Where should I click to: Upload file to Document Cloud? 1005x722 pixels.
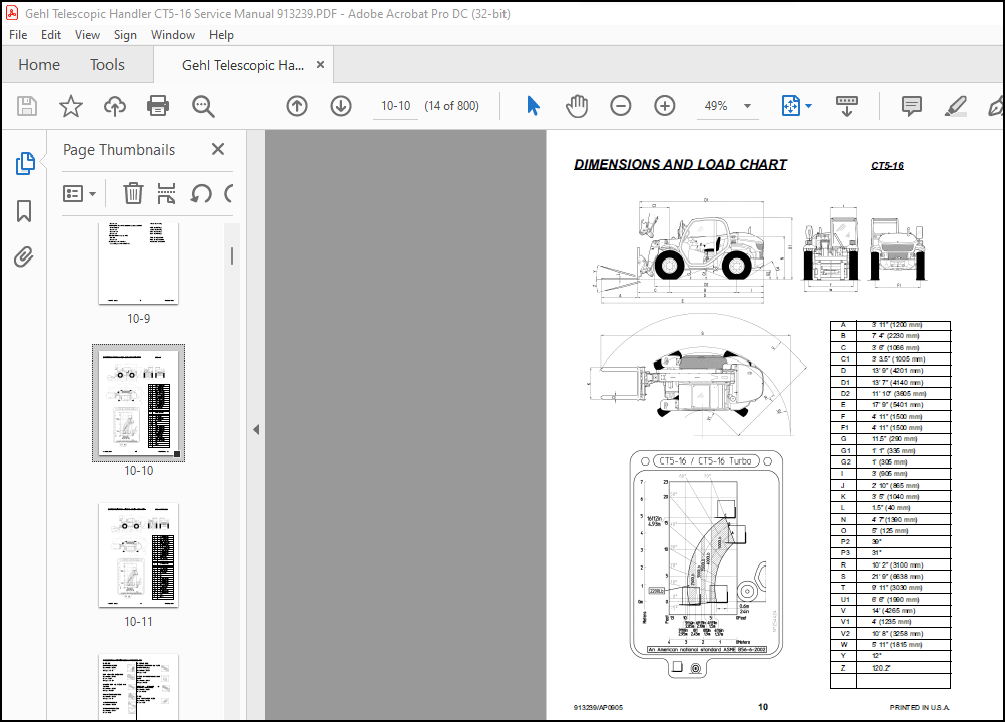click(x=115, y=106)
